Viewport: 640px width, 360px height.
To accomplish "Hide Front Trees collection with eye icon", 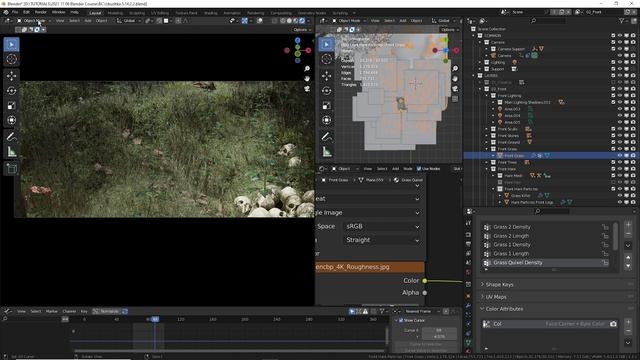I will pyautogui.click(x=620, y=162).
